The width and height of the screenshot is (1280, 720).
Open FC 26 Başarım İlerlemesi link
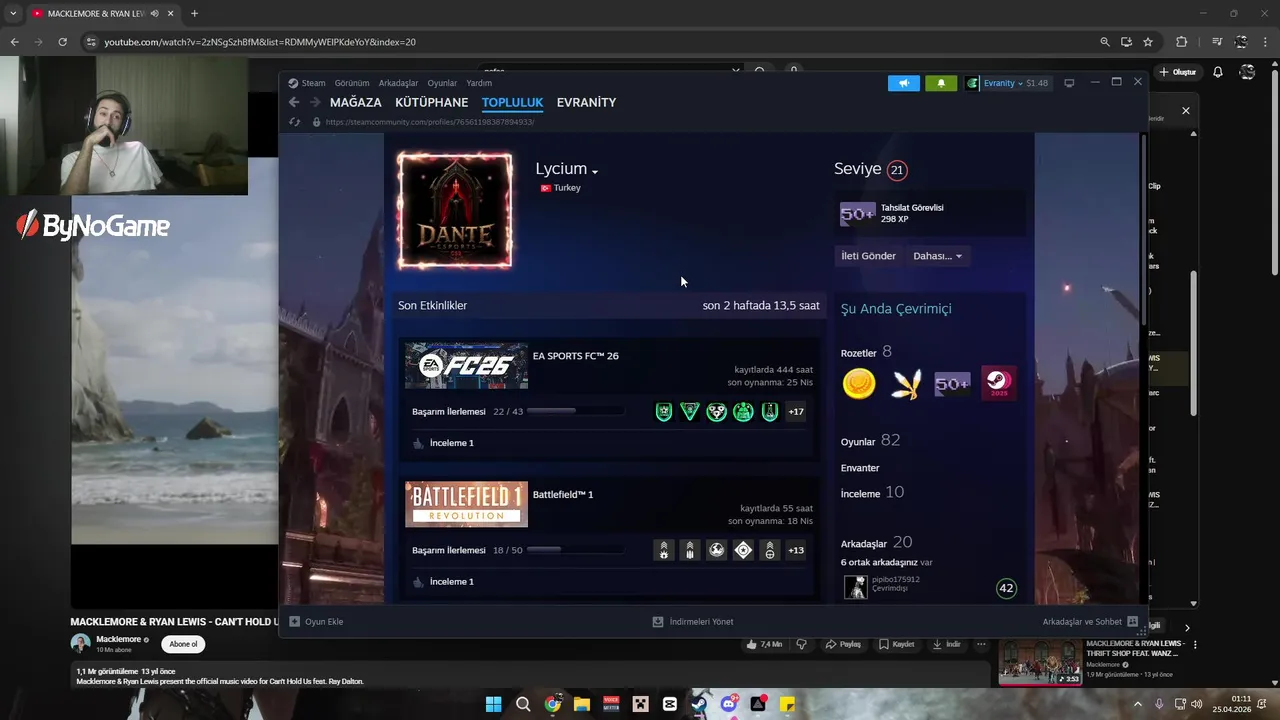pos(449,412)
